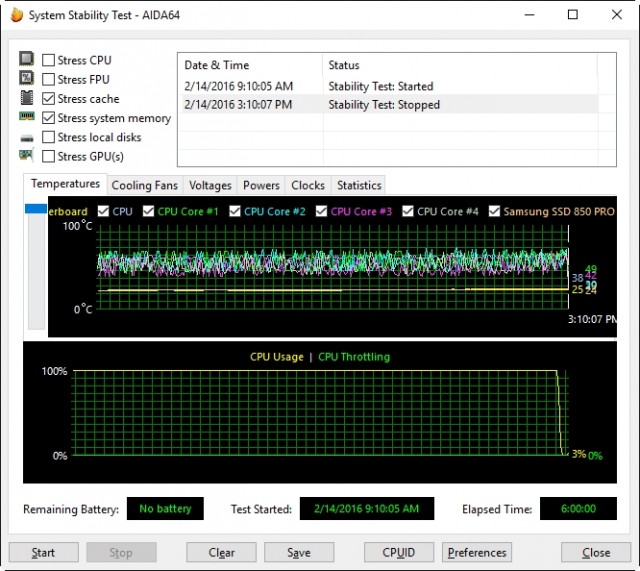
Task: Open the Voltages tab
Action: point(210,185)
